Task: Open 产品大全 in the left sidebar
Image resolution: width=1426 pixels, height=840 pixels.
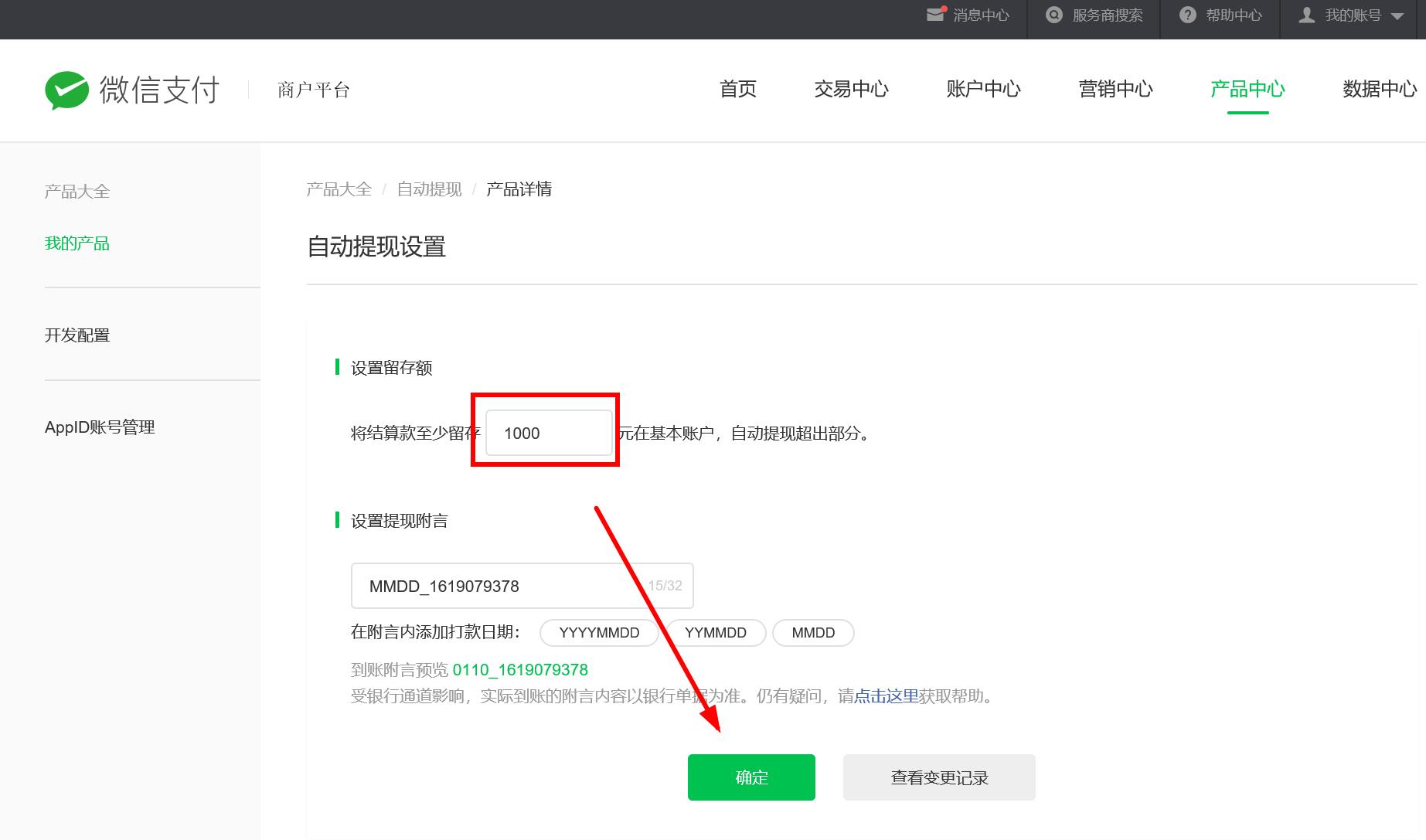Action: [77, 191]
